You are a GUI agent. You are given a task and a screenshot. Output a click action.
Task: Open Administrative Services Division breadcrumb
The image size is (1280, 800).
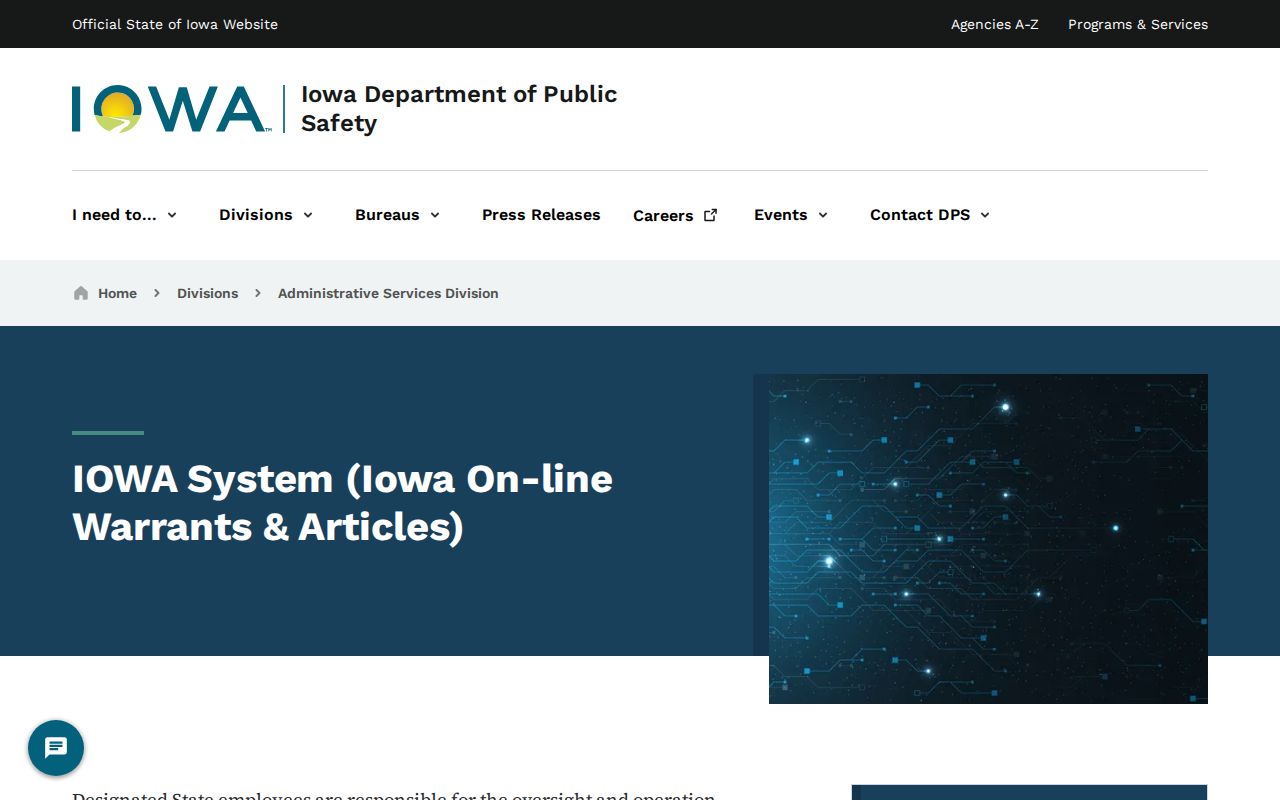388,293
